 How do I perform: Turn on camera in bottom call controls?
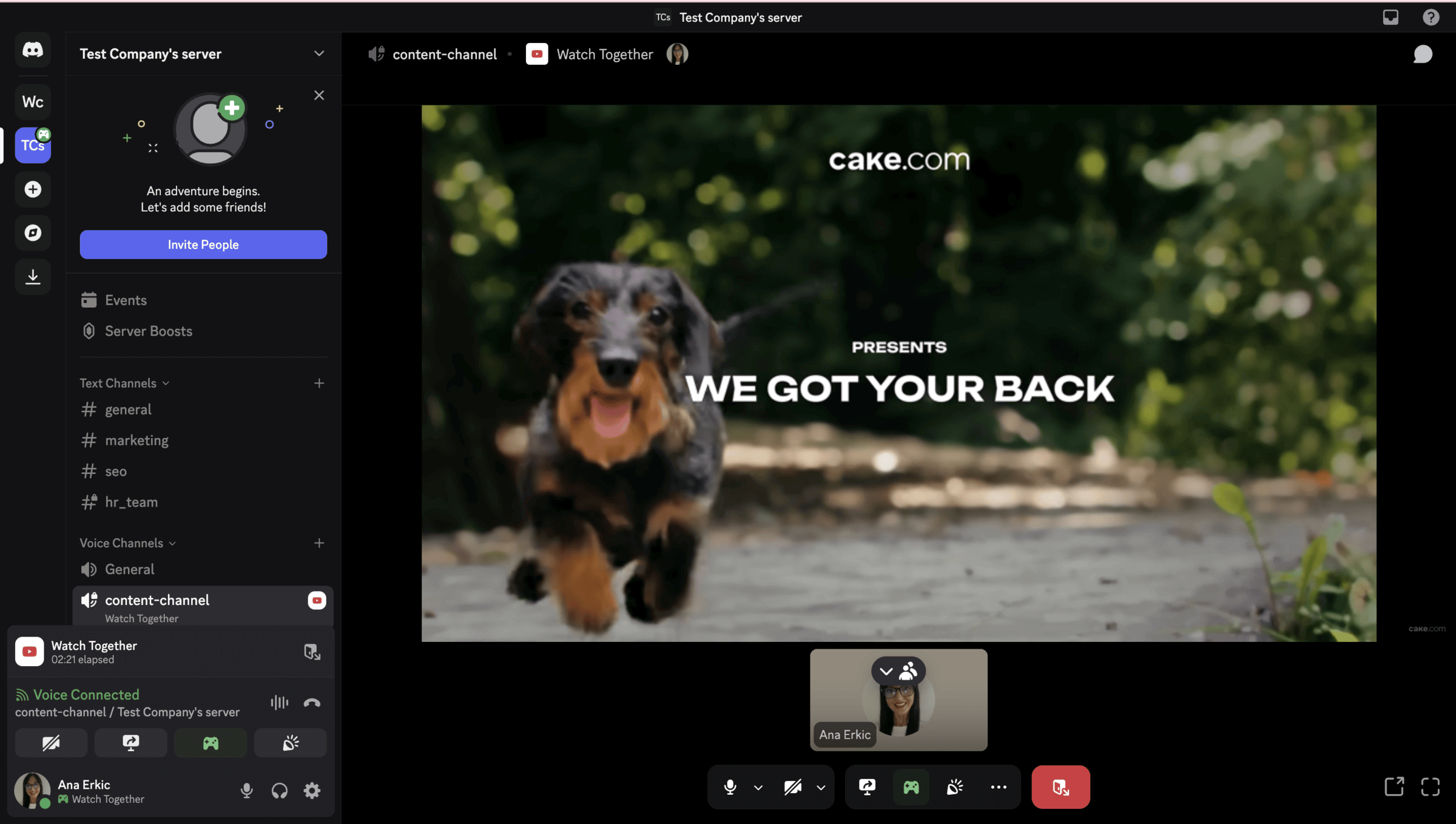click(x=793, y=787)
